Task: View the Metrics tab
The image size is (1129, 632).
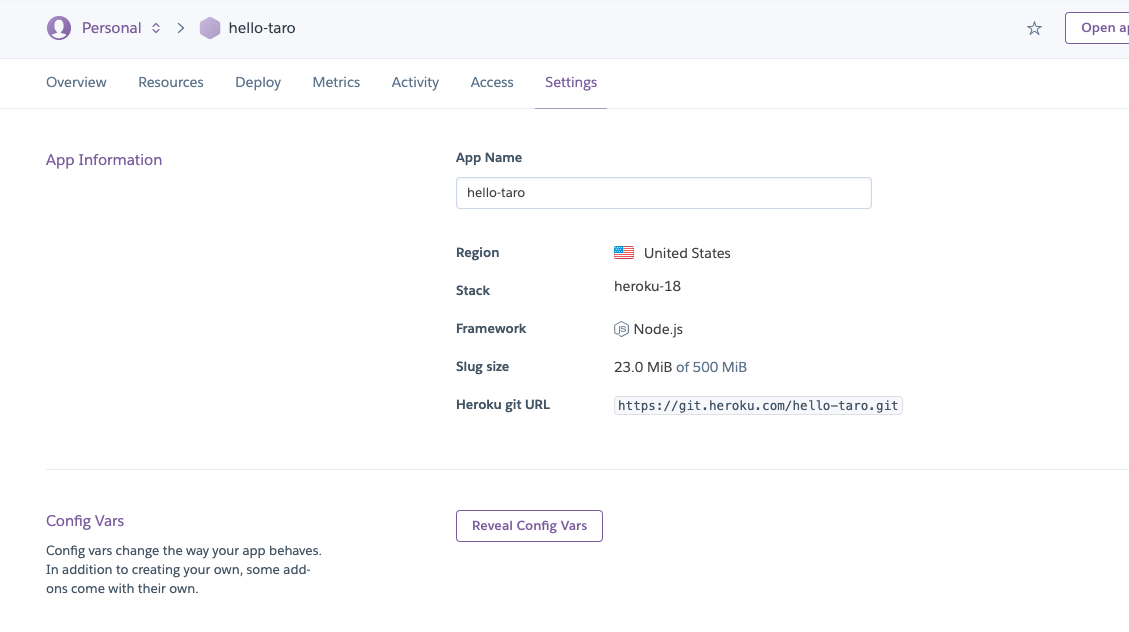Action: tap(336, 82)
